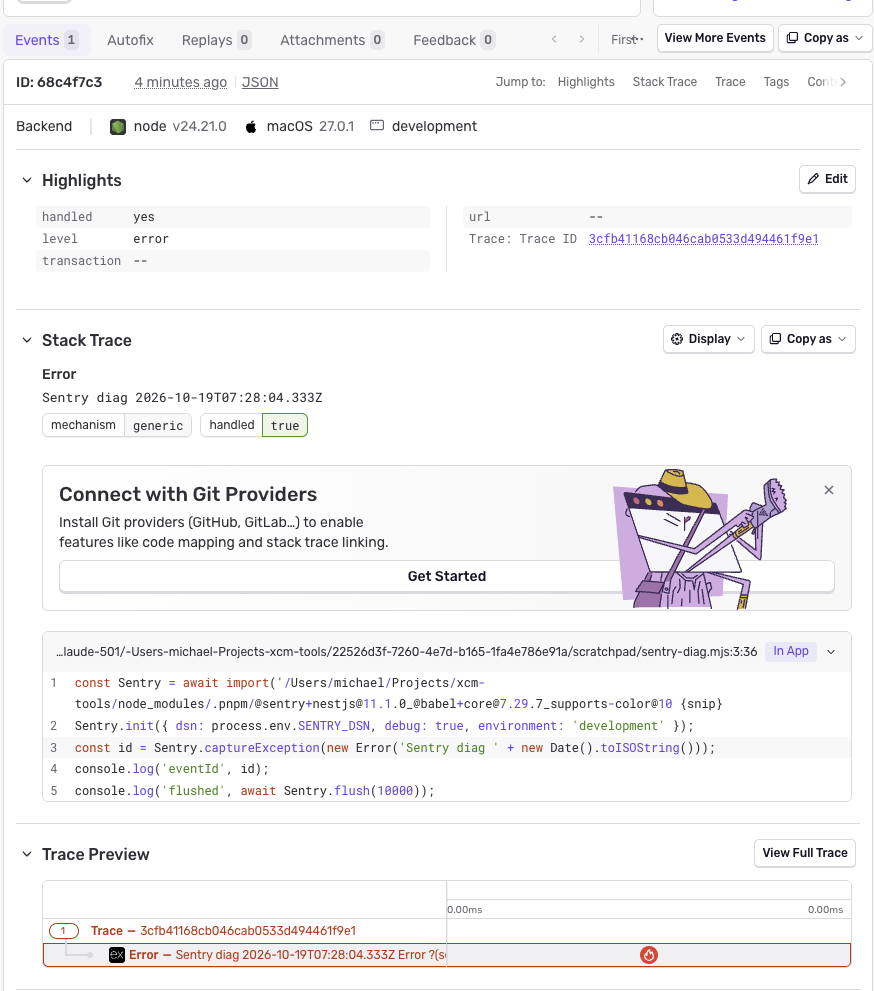Open the Stack Trace Copy as dropdown
This screenshot has width=874, height=991.
click(808, 339)
